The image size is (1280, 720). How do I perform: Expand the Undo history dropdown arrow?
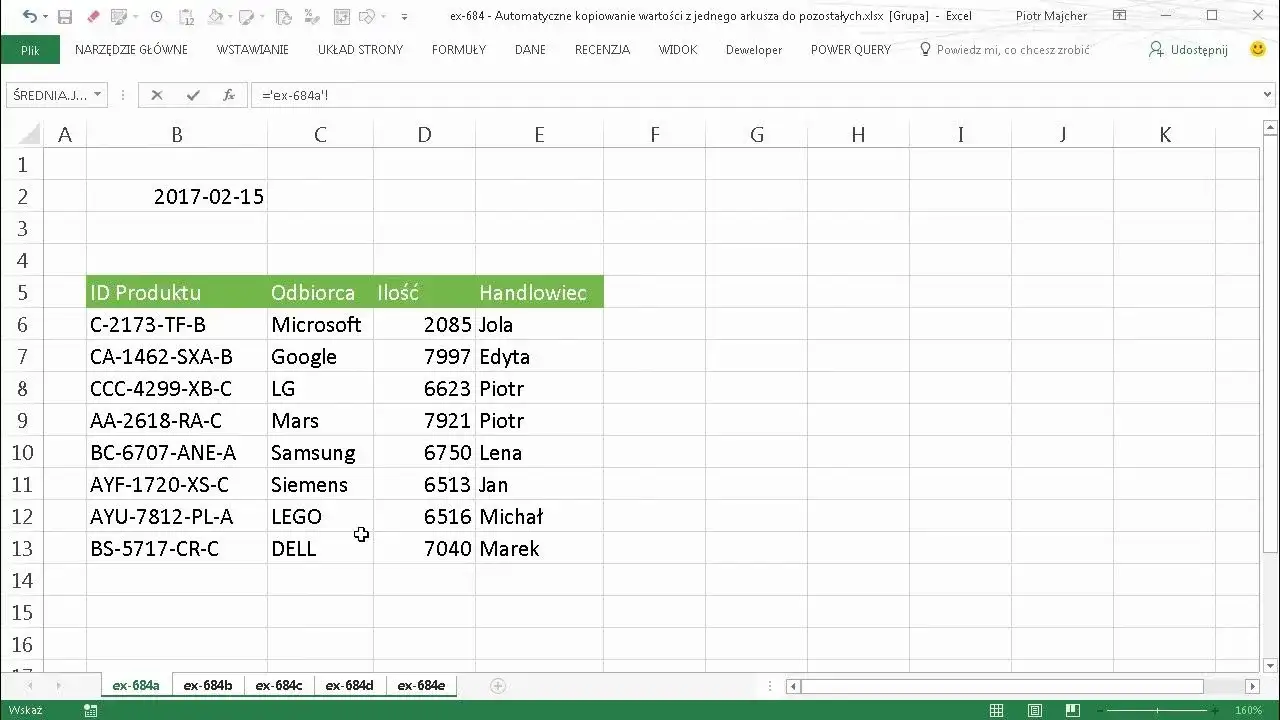coord(44,16)
